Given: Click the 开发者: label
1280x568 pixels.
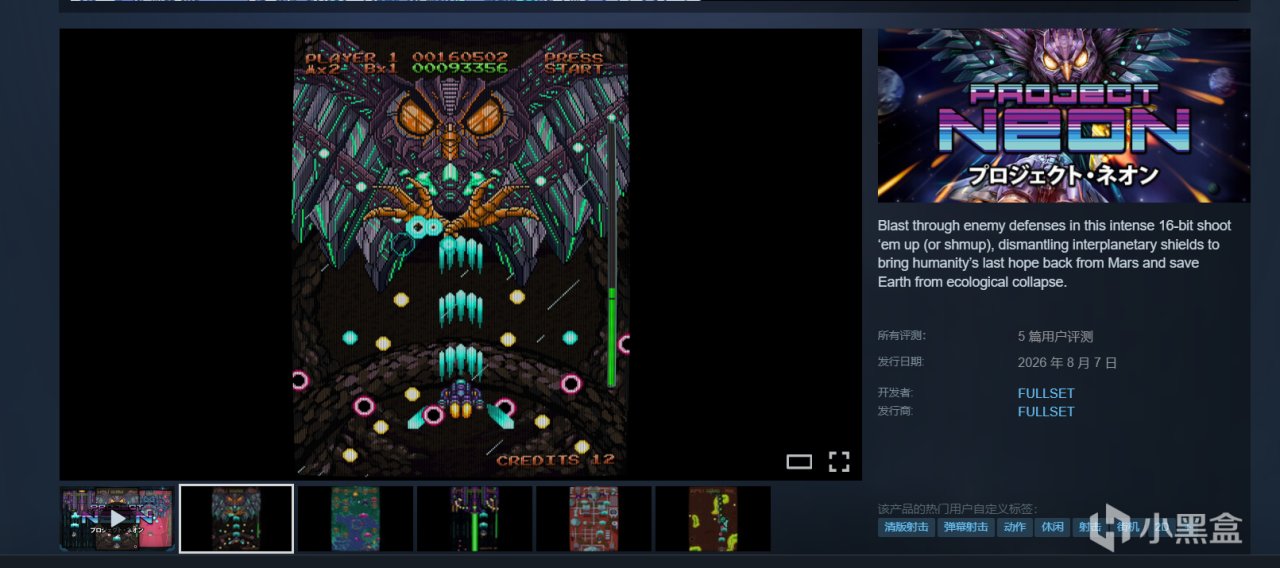Looking at the screenshot, I should tap(895, 393).
